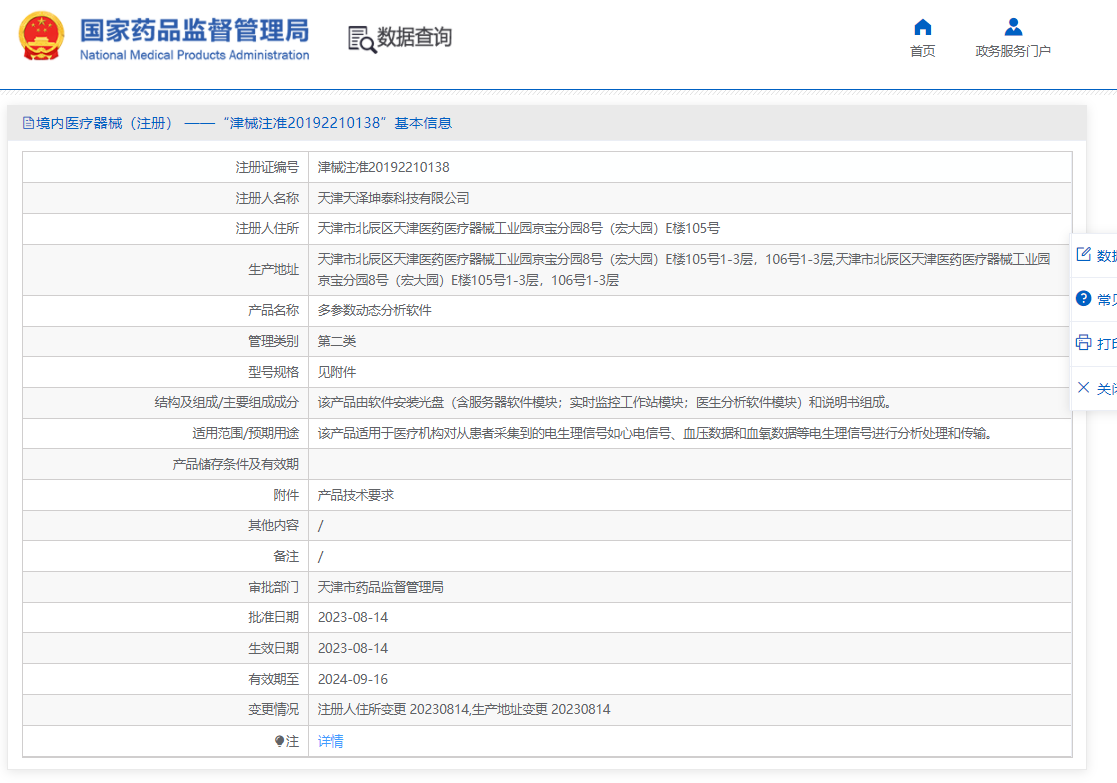
Task: Click the 产品储存条件及有效期 row label
Action: (x=236, y=465)
